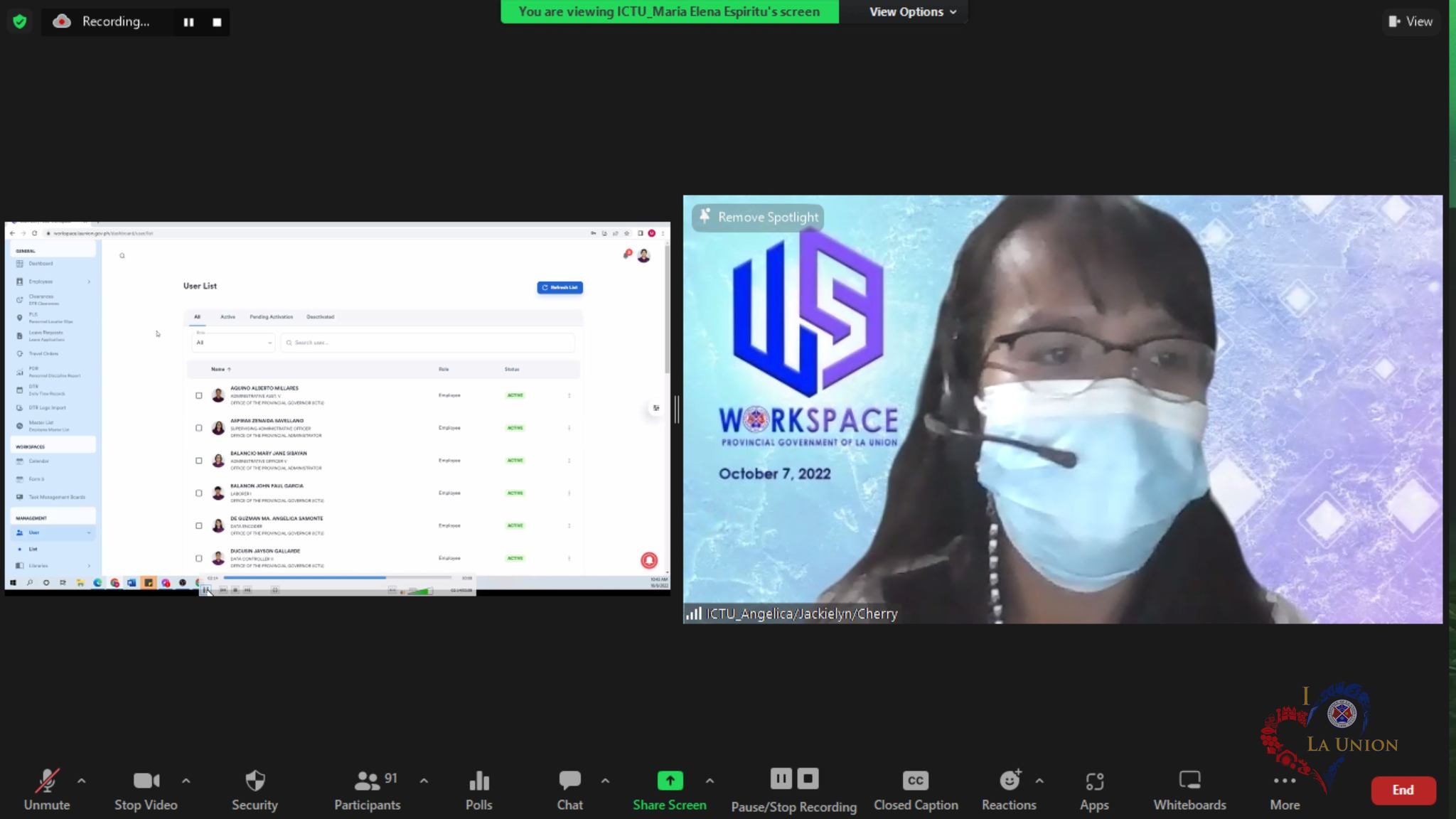Click the Search user input field
The width and height of the screenshot is (1456, 819).
(427, 343)
